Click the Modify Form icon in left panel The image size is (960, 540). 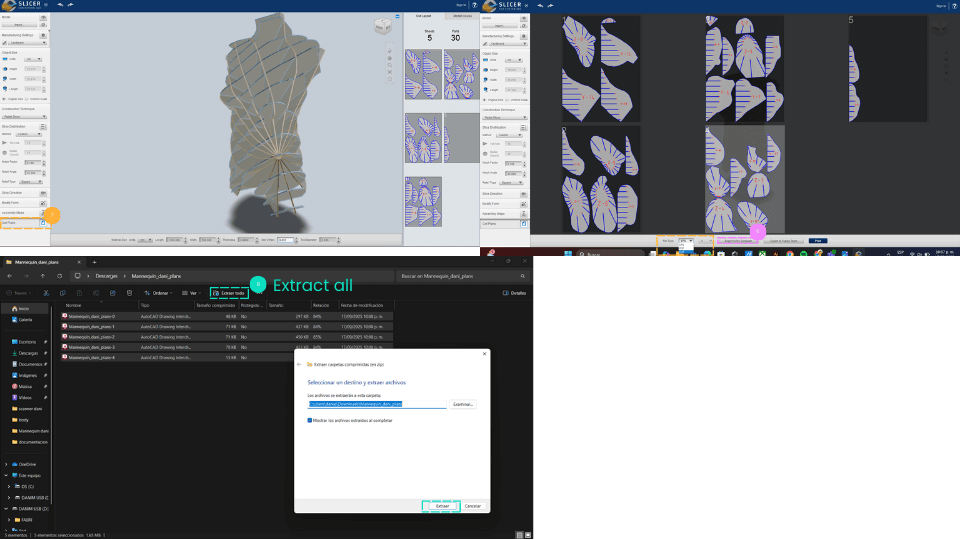click(43, 202)
